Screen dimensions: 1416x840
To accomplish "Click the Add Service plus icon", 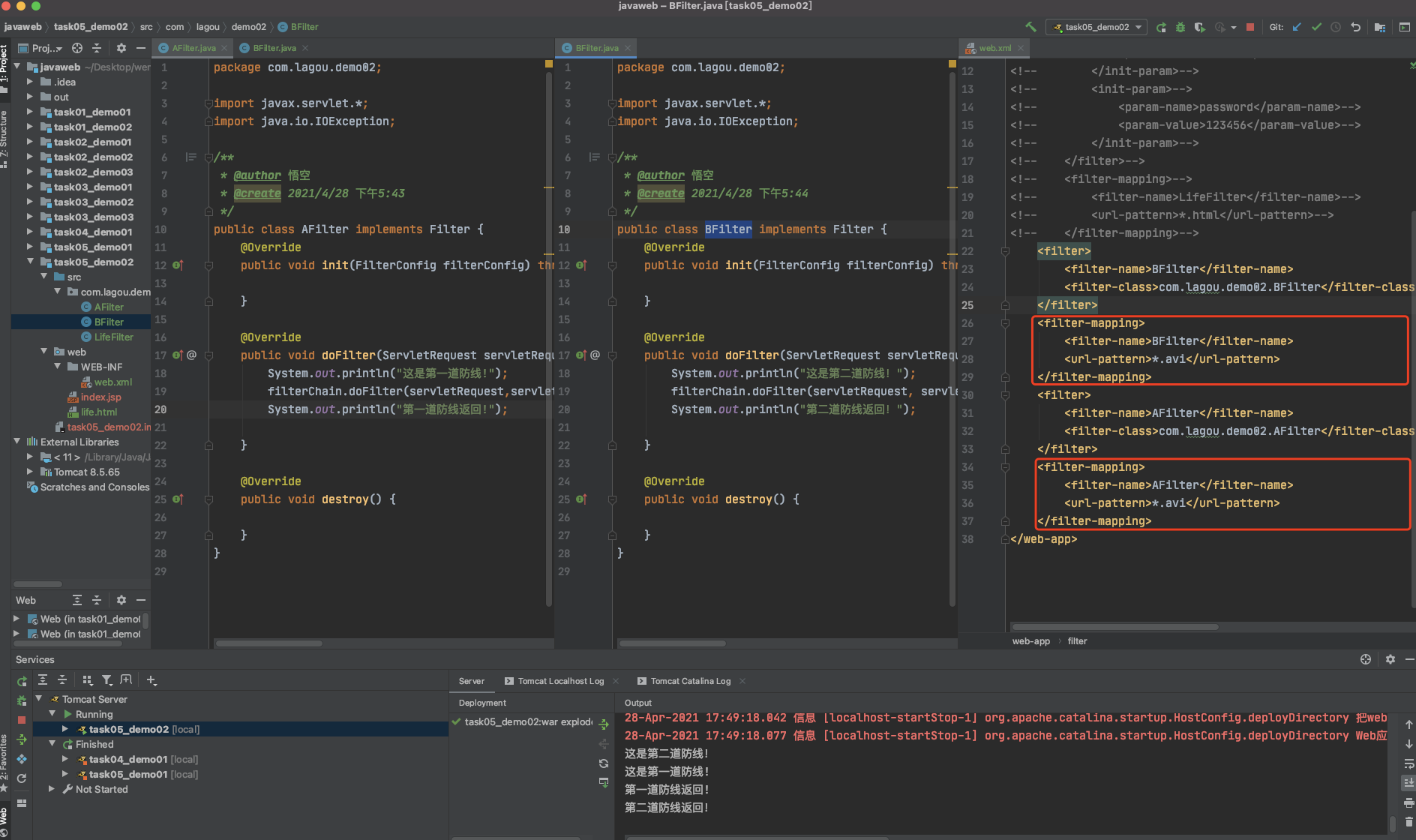I will pyautogui.click(x=151, y=680).
